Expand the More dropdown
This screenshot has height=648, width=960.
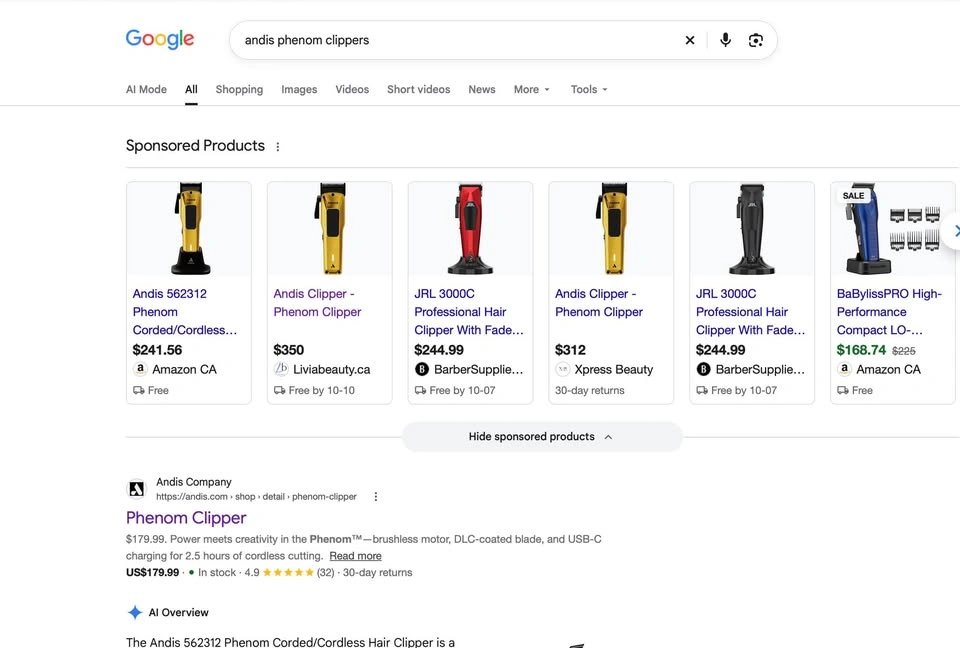(531, 89)
